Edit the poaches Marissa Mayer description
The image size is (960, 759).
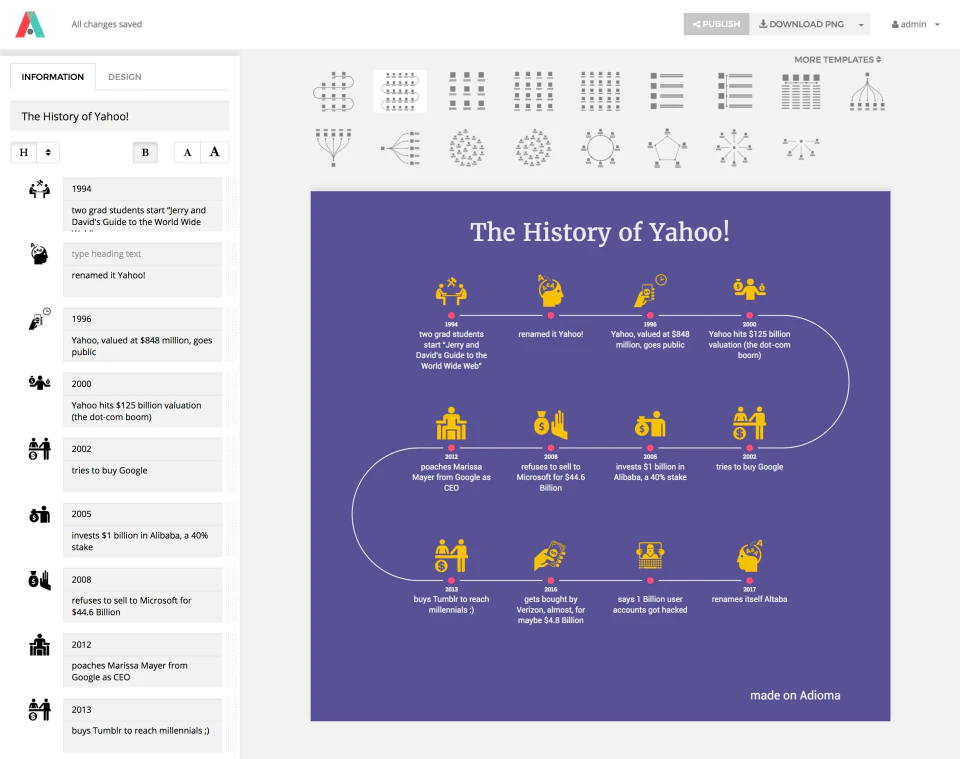(143, 671)
